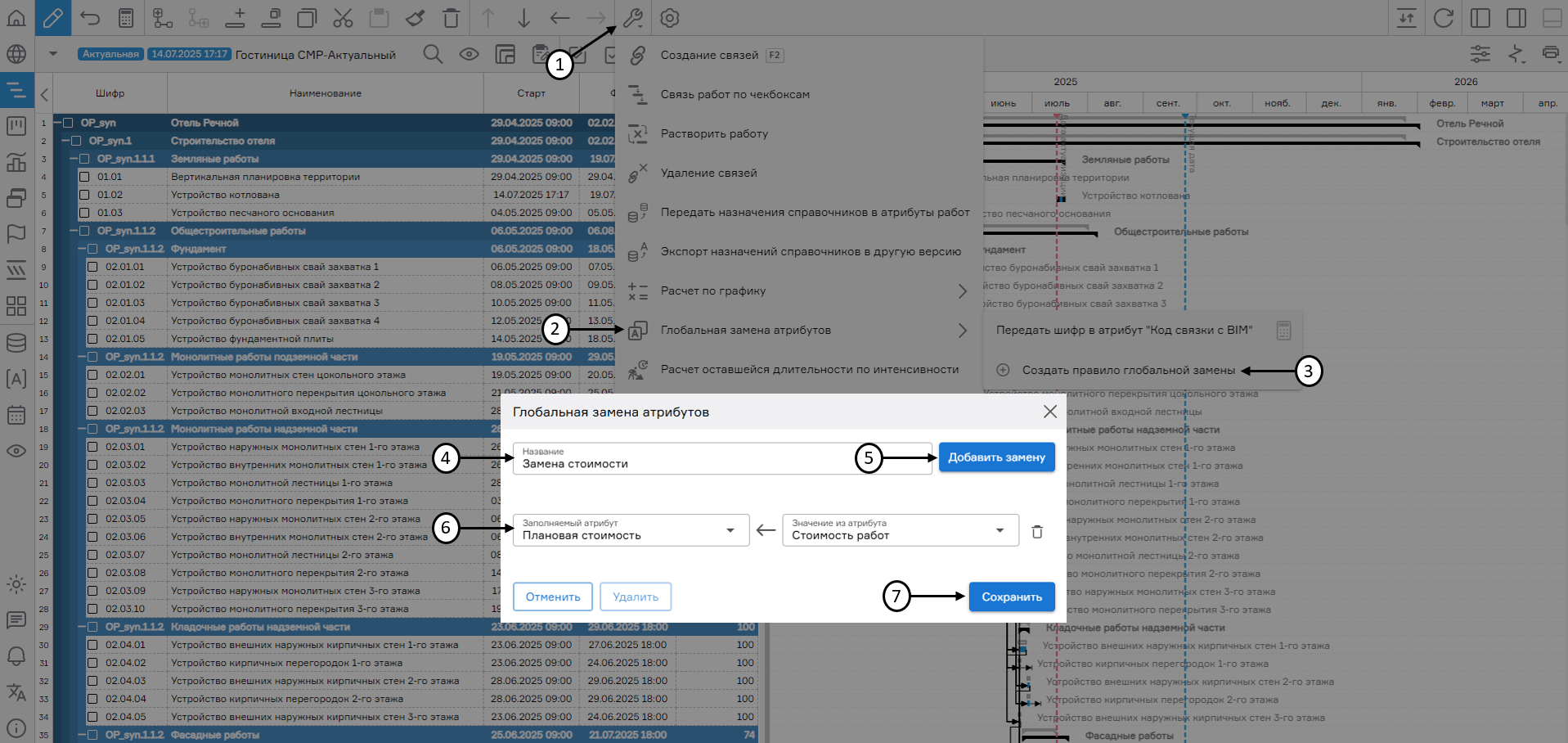Click the 'Название' input field
Viewport: 1568px width, 743px height.
coord(683,459)
